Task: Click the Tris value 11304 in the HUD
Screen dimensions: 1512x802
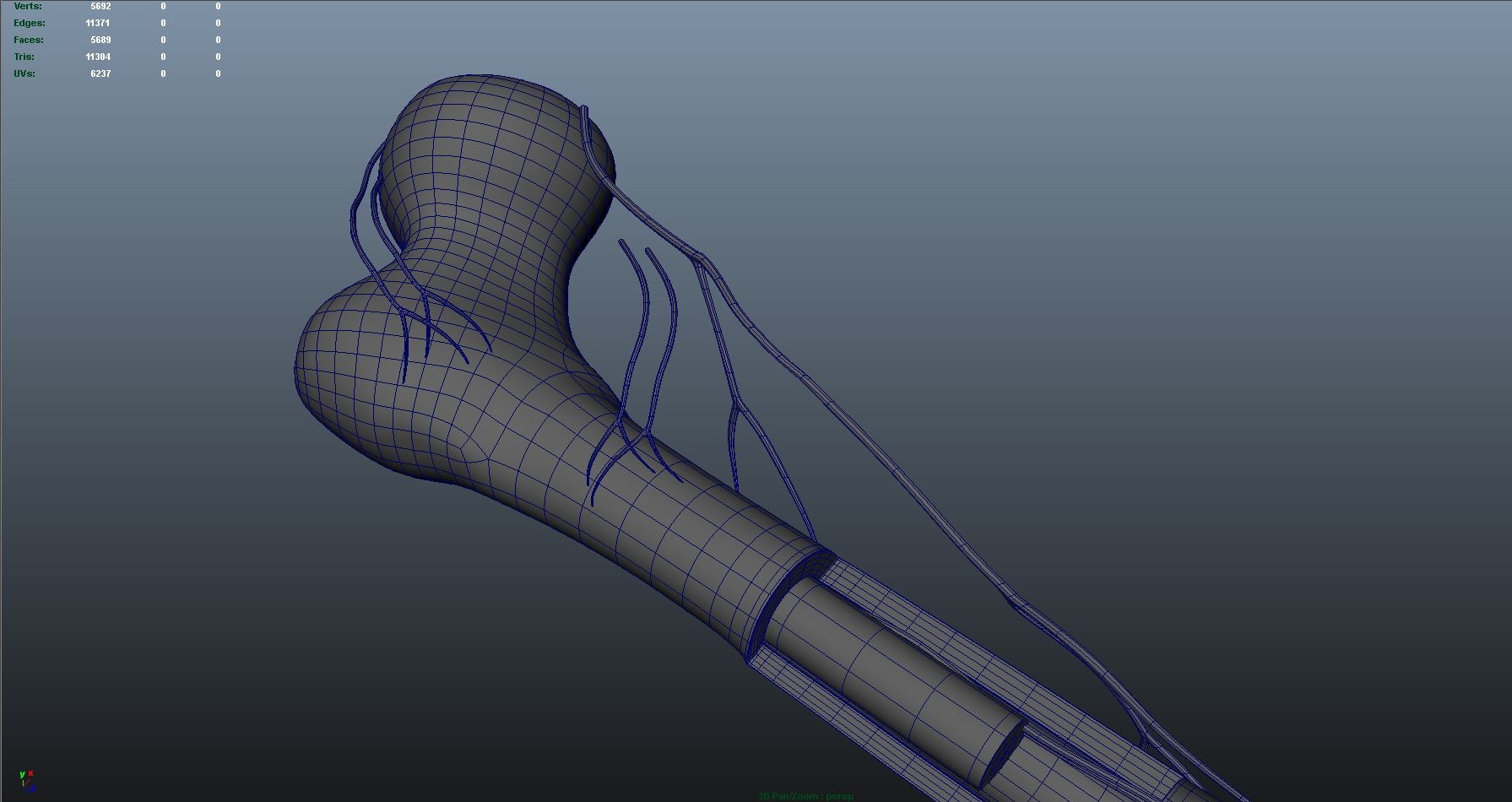Action: point(98,57)
